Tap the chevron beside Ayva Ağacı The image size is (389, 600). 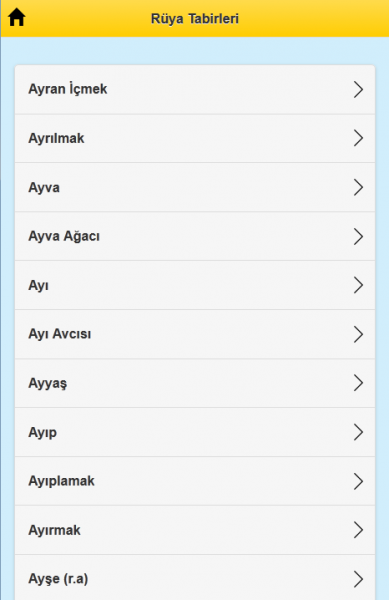(x=358, y=236)
